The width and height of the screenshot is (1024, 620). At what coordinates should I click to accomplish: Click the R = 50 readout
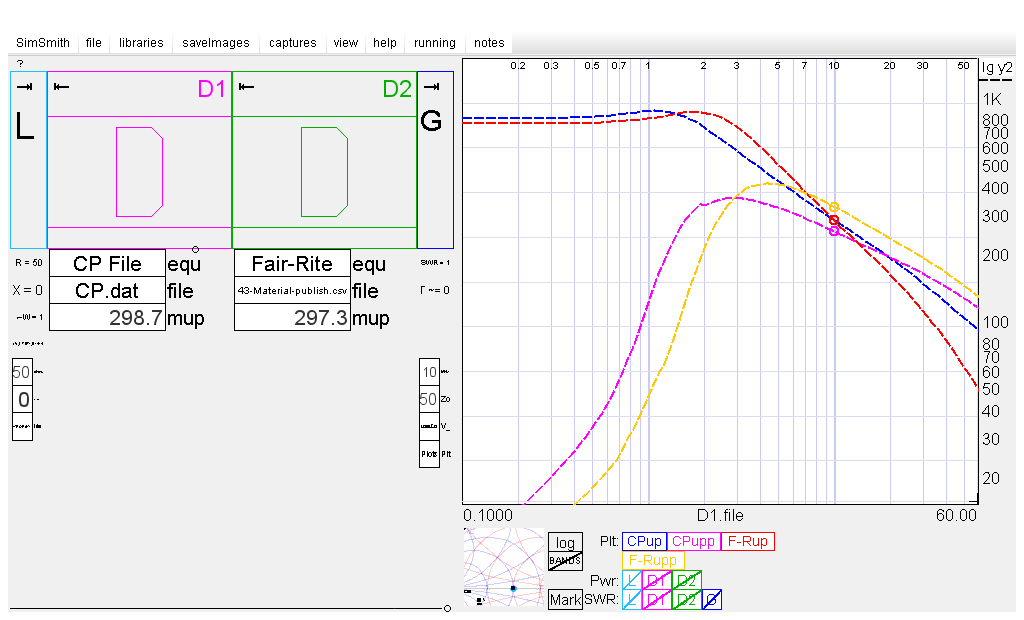coord(29,263)
